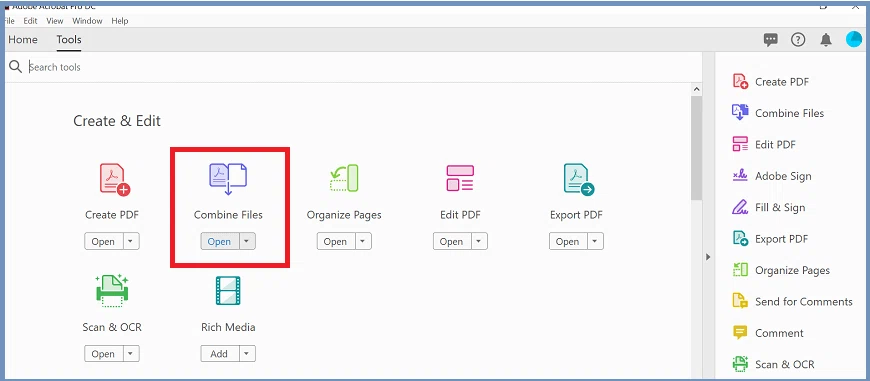Viewport: 870px width, 381px height.
Task: Open Create PDF icon in the right sidebar
Action: click(x=740, y=82)
